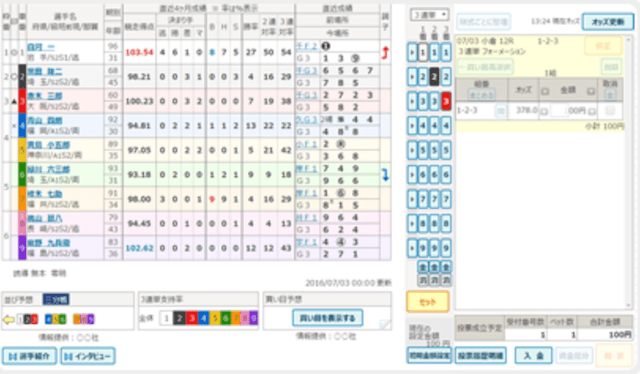Click 買い目を表示する button
This screenshot has height=374, width=640.
pos(328,318)
